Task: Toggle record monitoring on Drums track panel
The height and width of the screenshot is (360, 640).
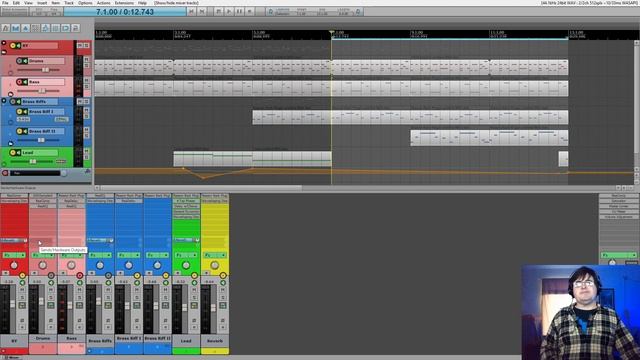Action: click(25, 61)
